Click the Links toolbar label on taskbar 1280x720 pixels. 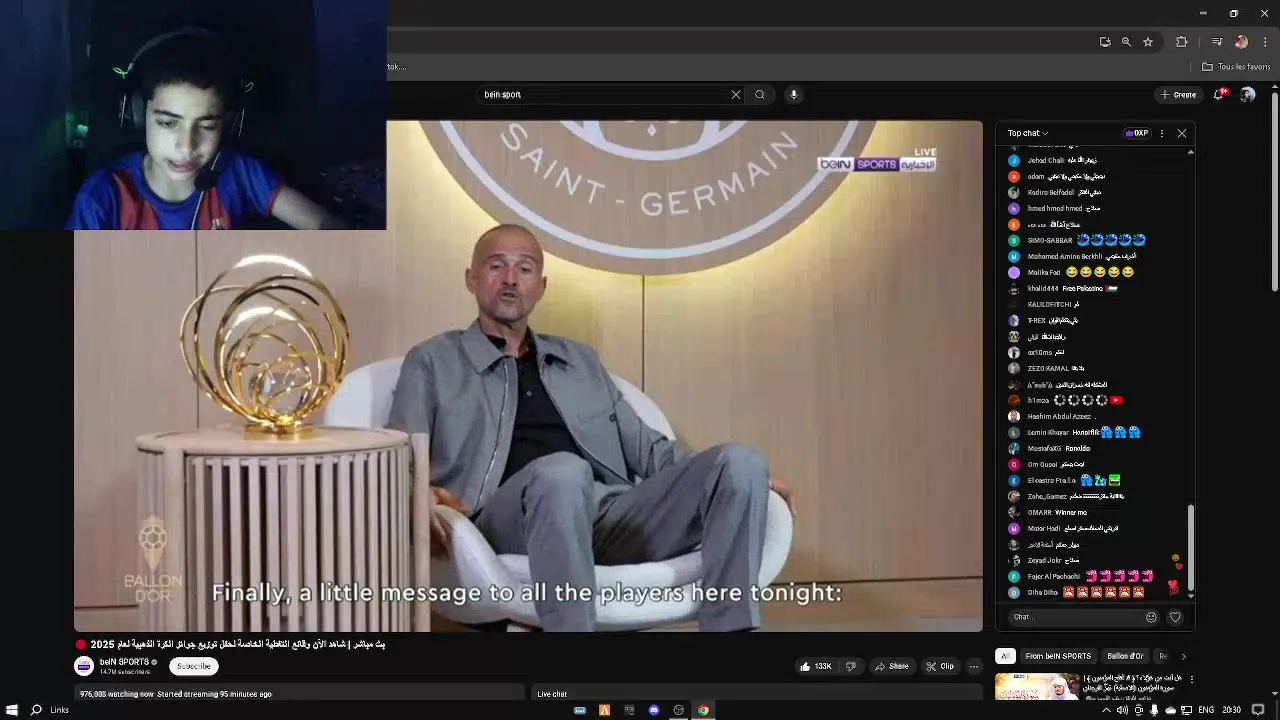point(59,710)
